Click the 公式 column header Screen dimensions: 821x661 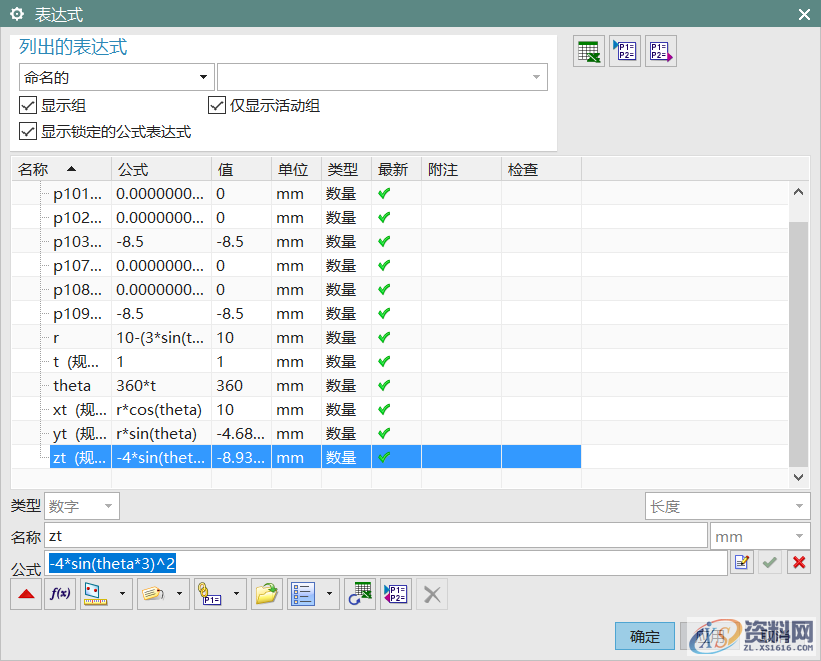160,170
